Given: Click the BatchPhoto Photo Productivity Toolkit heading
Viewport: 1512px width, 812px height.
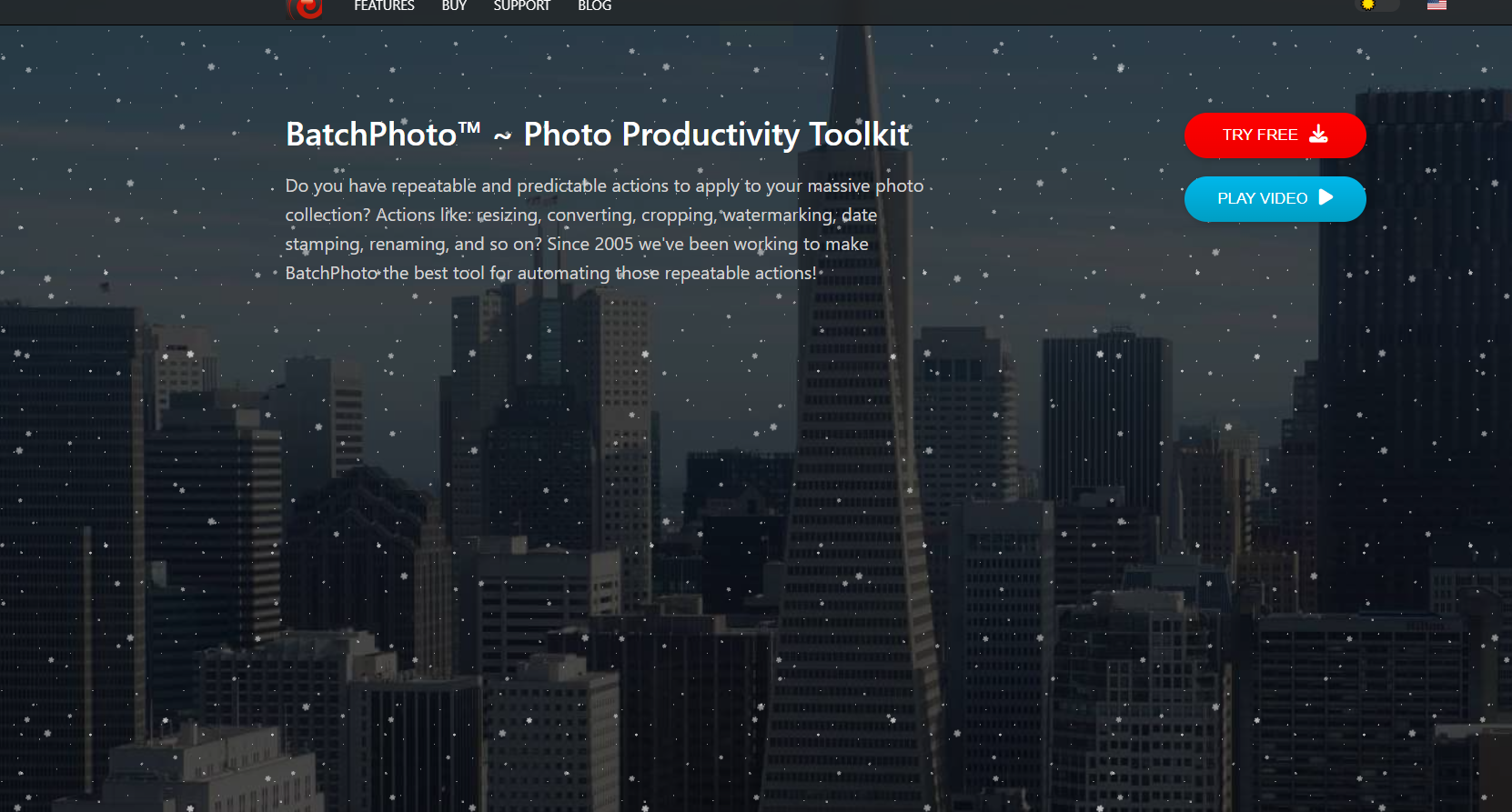Looking at the screenshot, I should pyautogui.click(x=598, y=135).
